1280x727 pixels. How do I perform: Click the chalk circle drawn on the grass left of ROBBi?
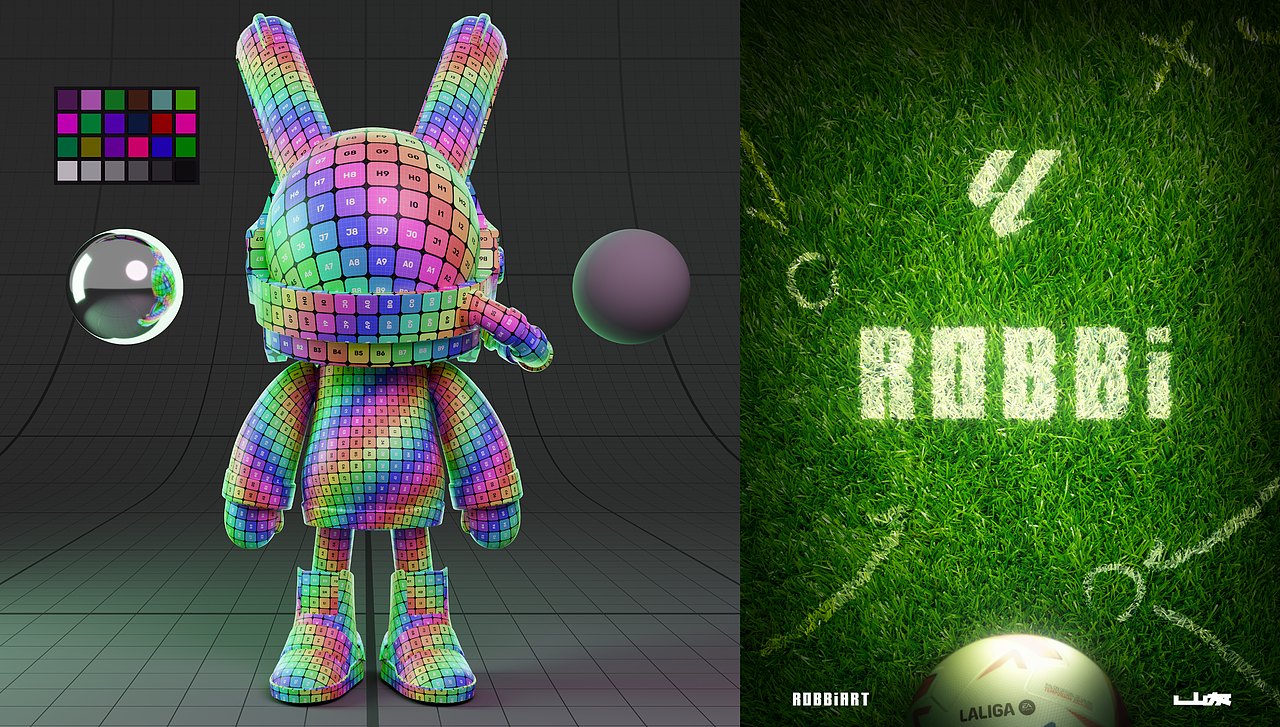click(811, 279)
